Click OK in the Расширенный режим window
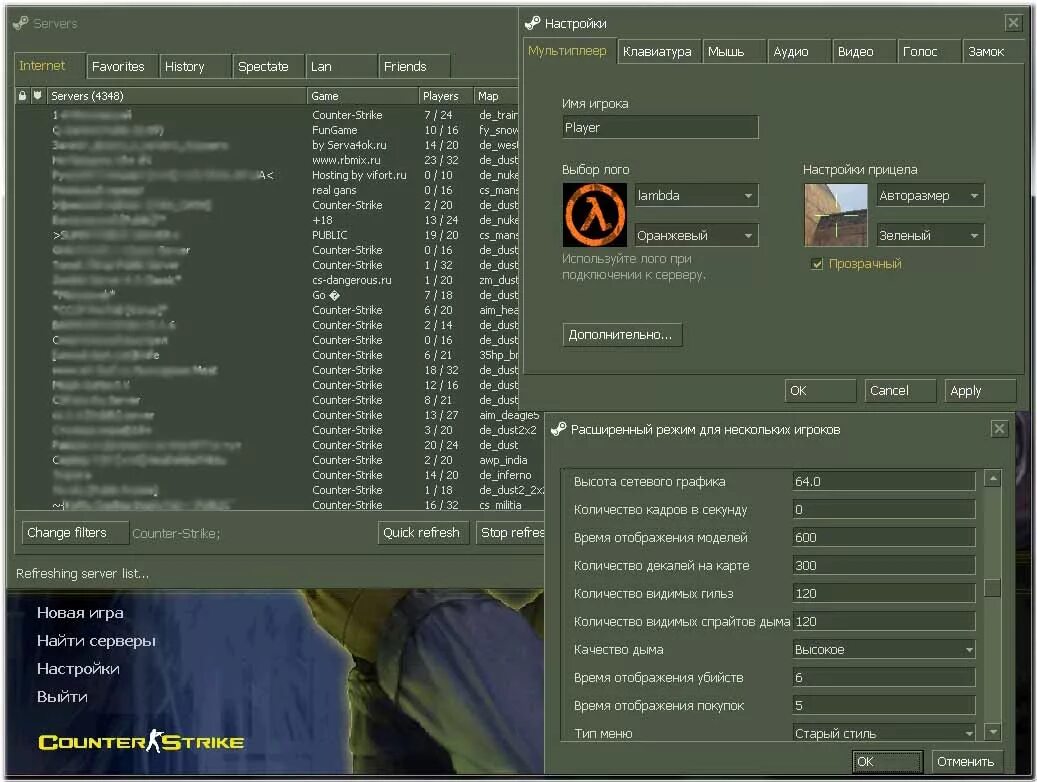Screen dimensions: 1037x782 tap(888, 761)
